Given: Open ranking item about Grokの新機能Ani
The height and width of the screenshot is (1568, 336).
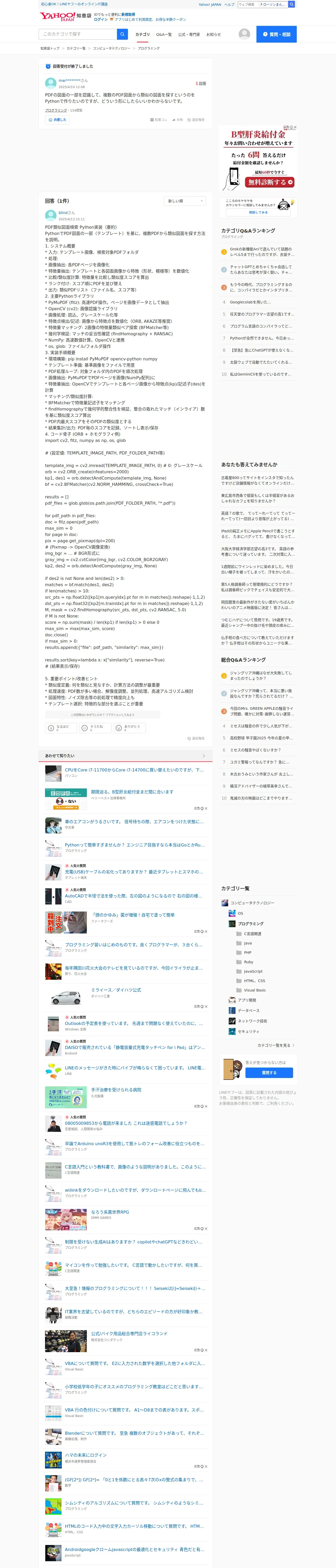Looking at the screenshot, I should coord(262,252).
